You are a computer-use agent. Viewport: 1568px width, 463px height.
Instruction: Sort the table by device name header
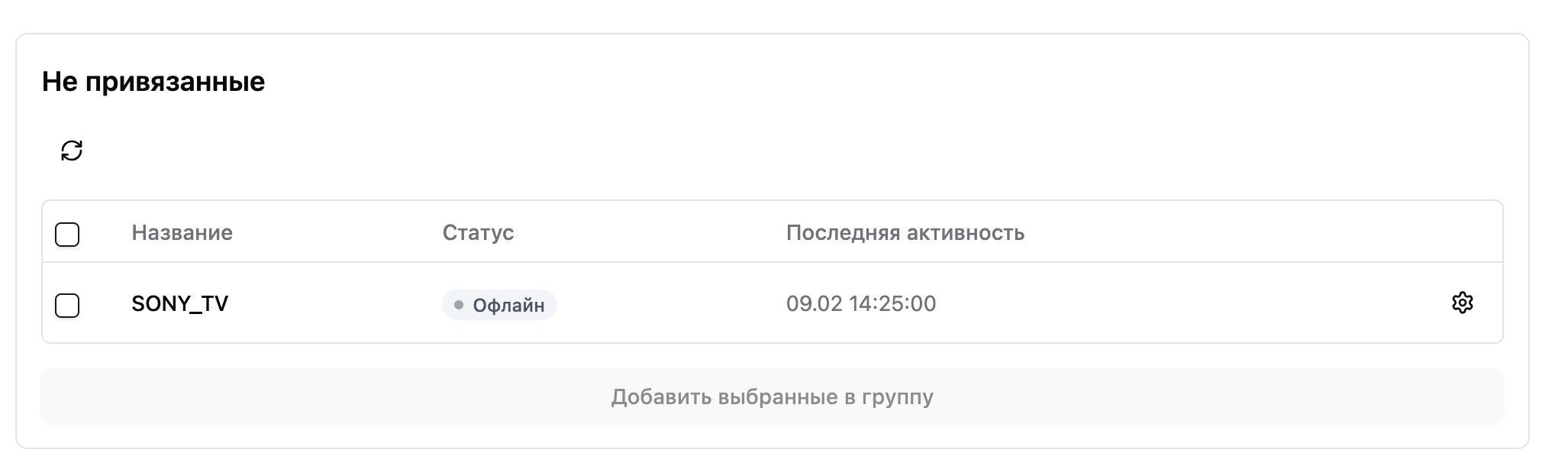182,232
